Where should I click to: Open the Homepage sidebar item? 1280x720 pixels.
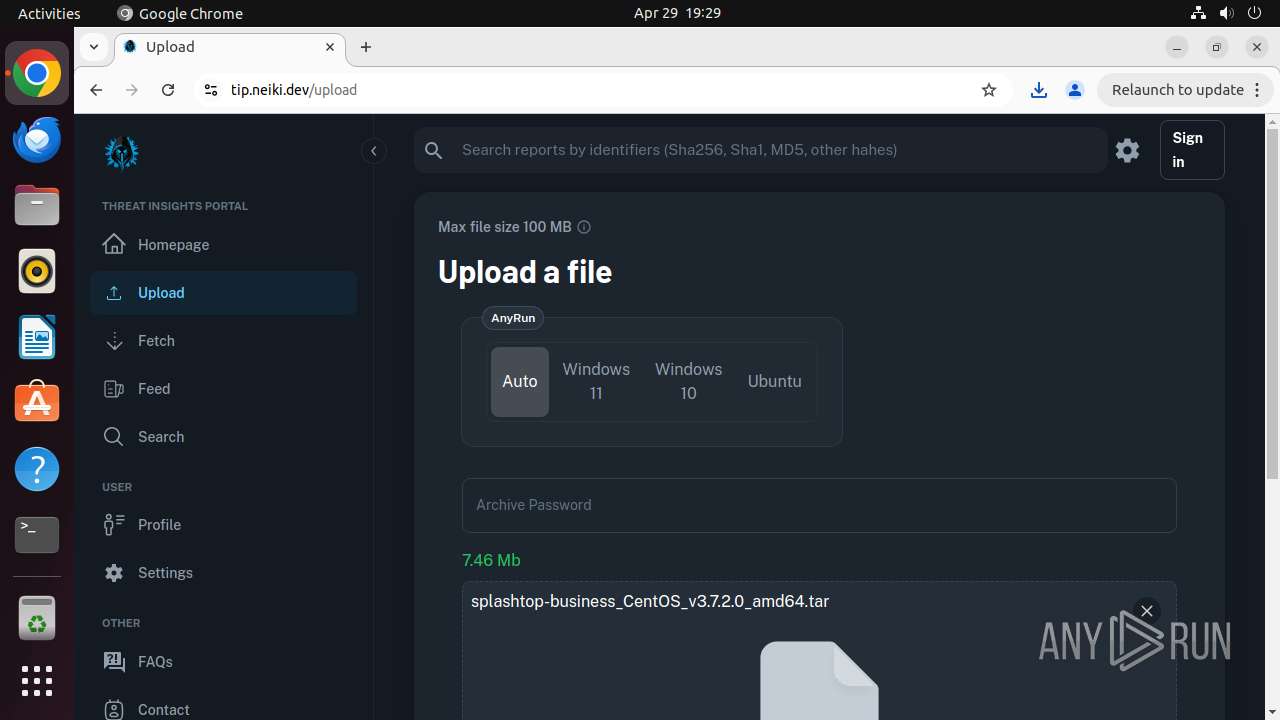pyautogui.click(x=224, y=245)
